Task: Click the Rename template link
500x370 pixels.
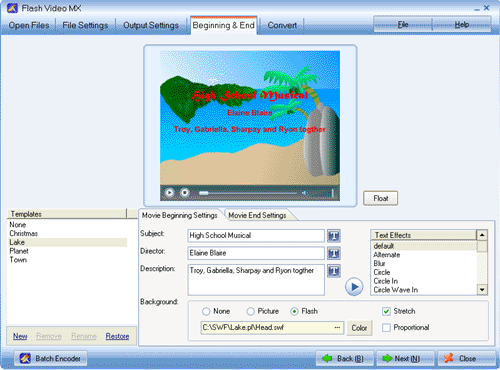Action: pyautogui.click(x=84, y=336)
